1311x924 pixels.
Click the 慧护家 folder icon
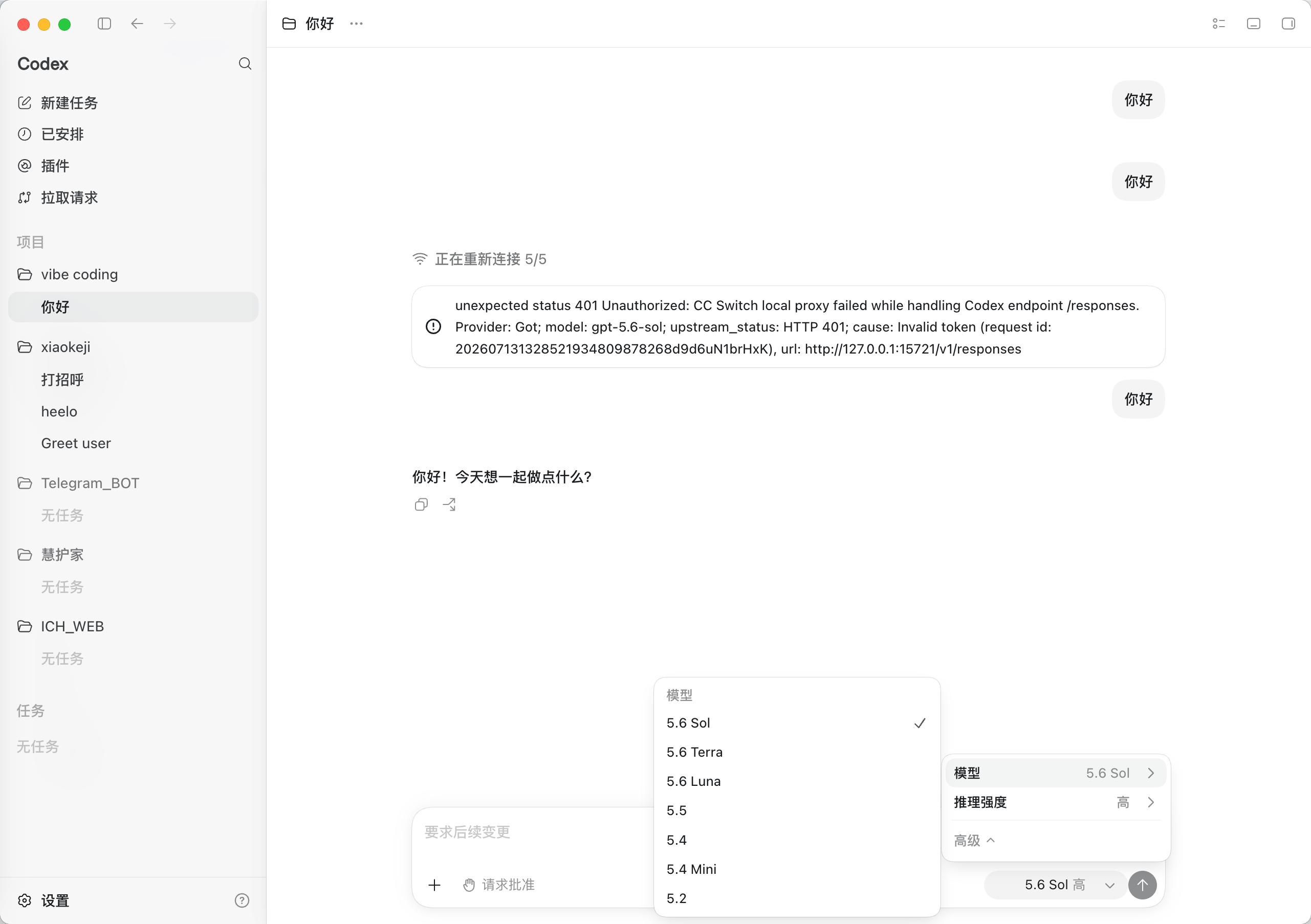coord(25,555)
